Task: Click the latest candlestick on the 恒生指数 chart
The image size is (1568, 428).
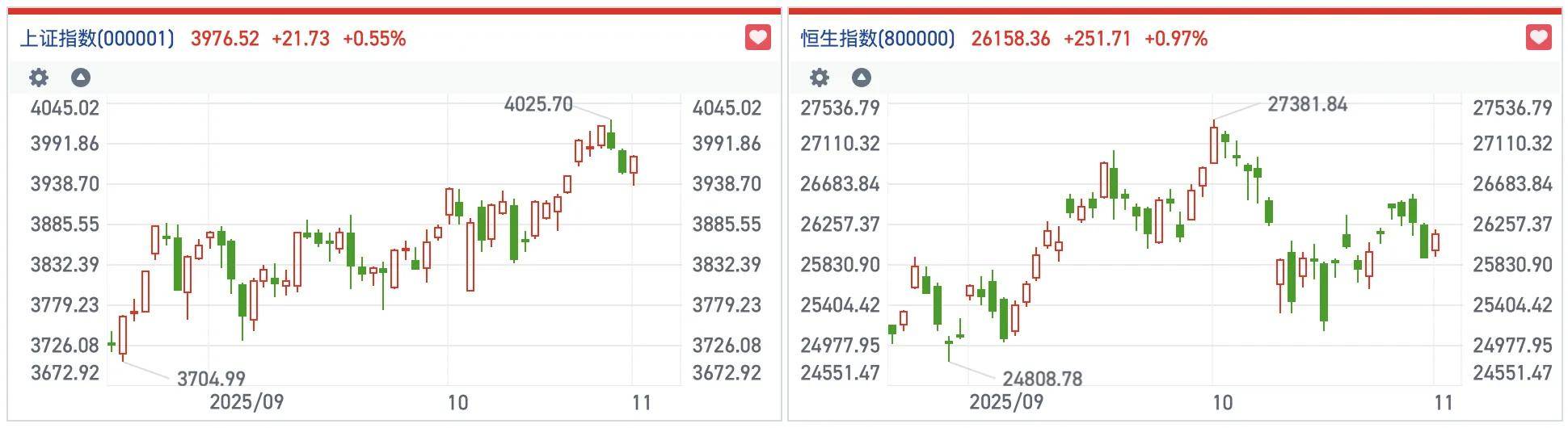Action: point(1435,242)
